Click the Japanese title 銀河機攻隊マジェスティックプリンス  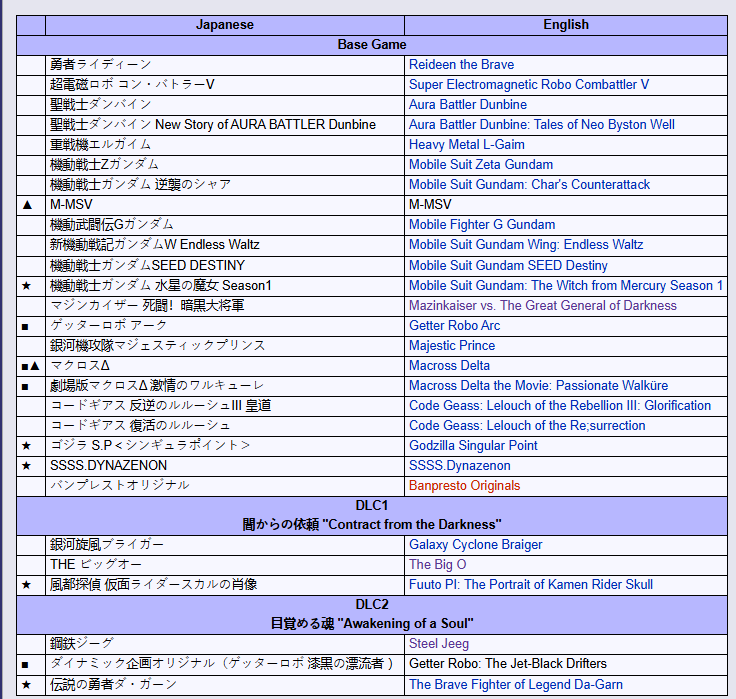pyautogui.click(x=158, y=346)
